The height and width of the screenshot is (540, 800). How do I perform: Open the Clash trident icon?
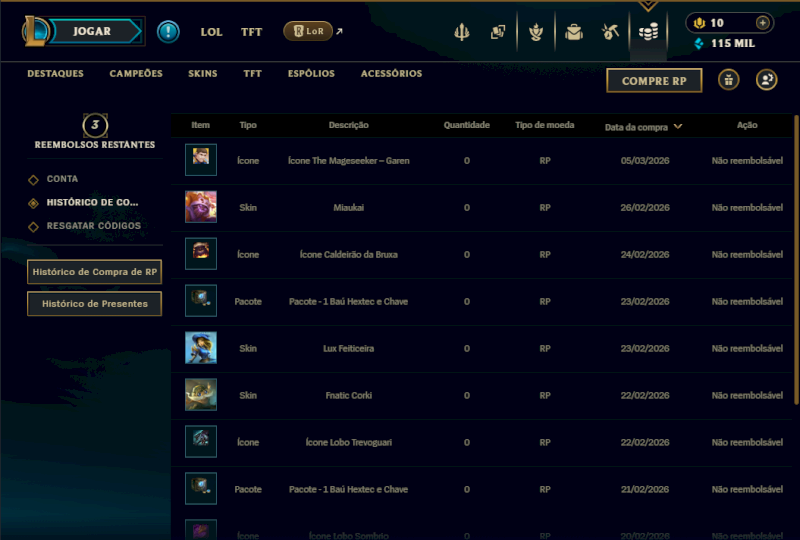(x=462, y=32)
